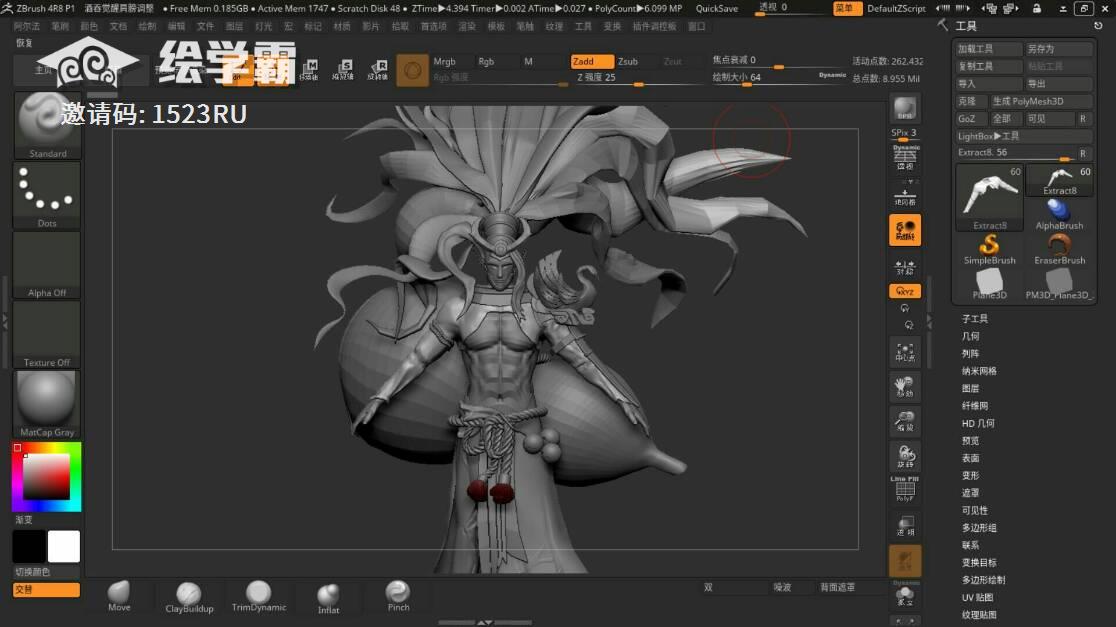
Task: Click the scale mode S icon
Action: tap(343, 69)
